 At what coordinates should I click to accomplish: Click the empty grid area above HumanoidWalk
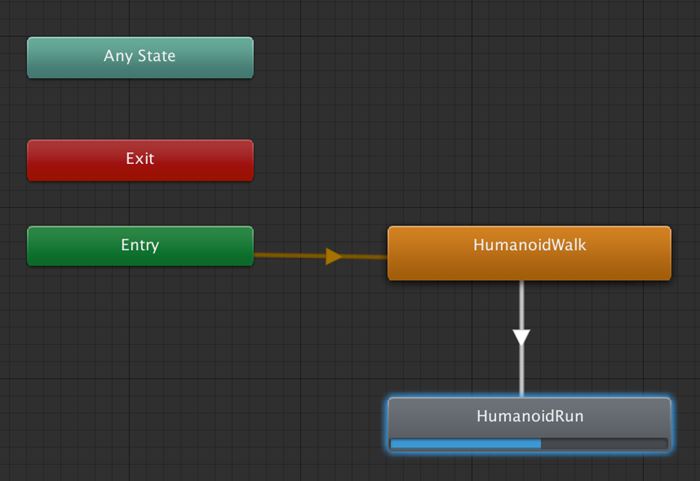[530, 130]
